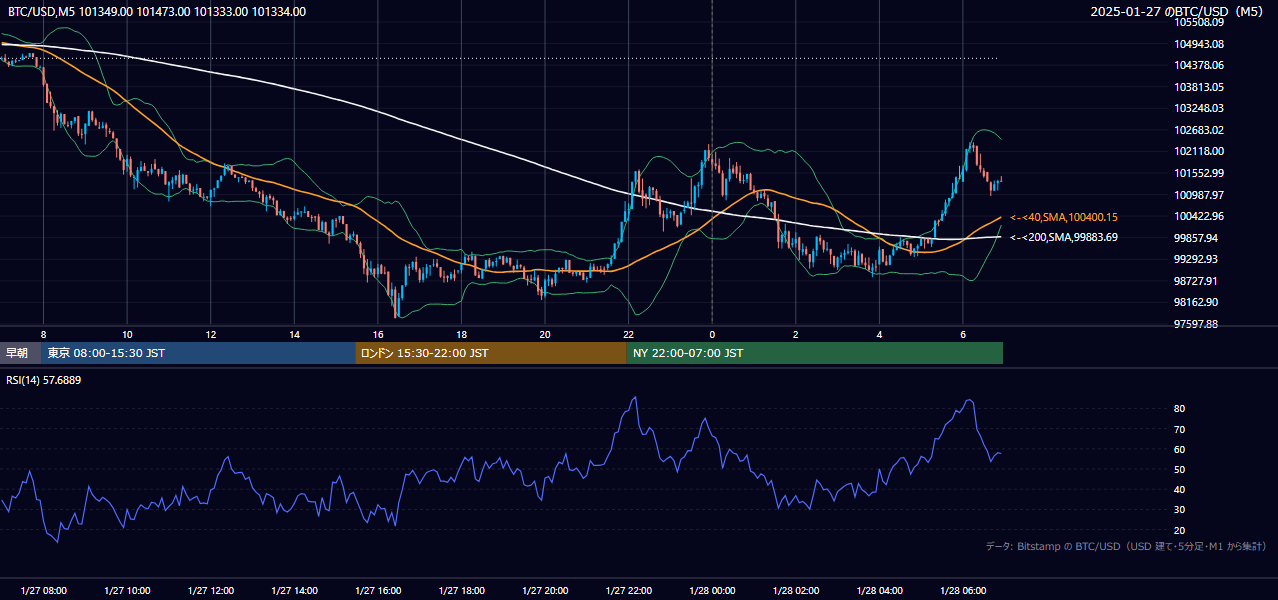Click the 1/28 04:00 date axis label
Image resolution: width=1278 pixels, height=600 pixels.
pos(880,591)
